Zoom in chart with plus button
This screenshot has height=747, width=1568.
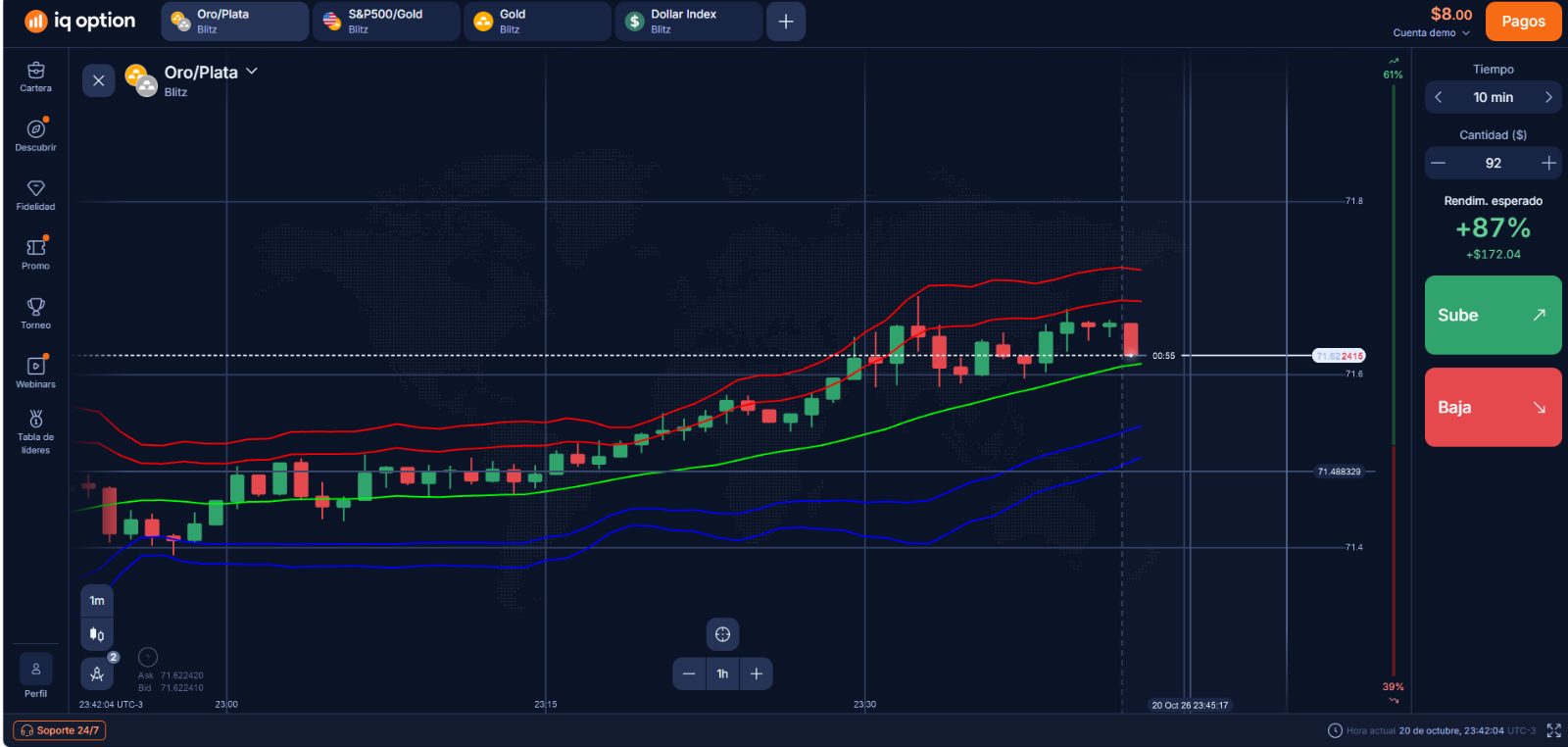(757, 673)
